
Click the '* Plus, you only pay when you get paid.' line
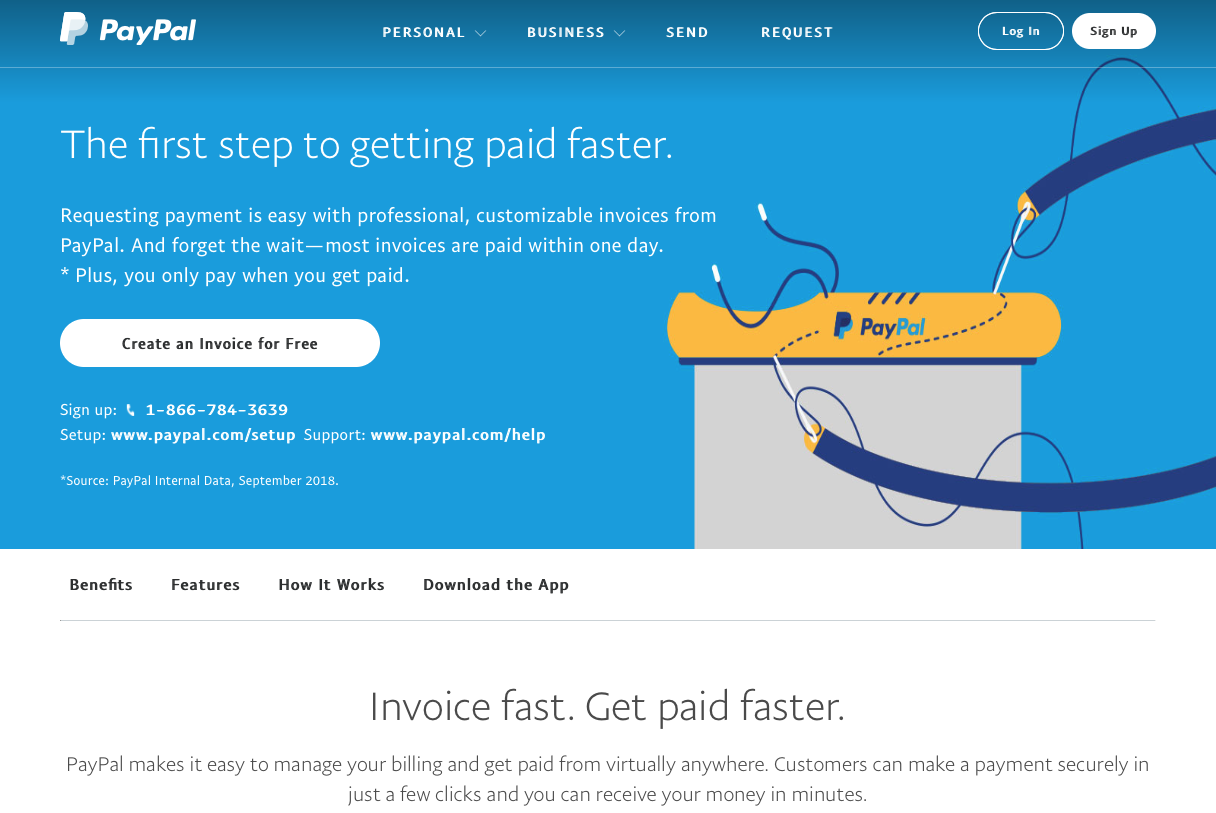[235, 275]
